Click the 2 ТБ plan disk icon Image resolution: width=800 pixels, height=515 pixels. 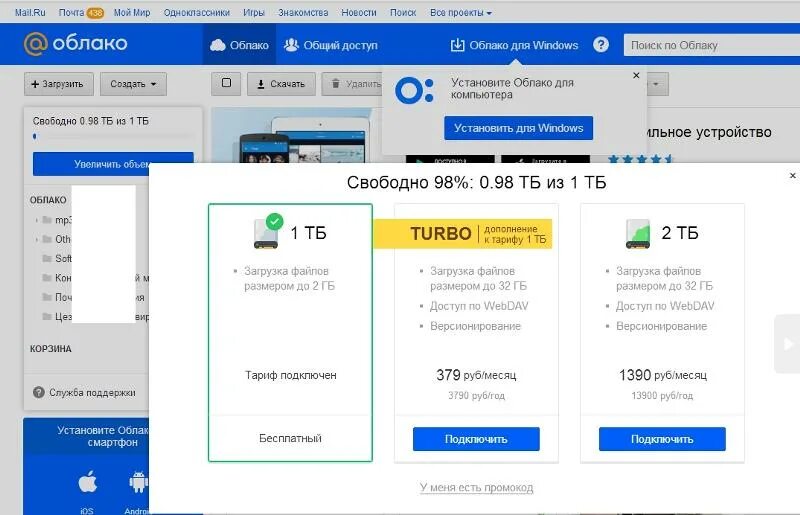coord(638,234)
